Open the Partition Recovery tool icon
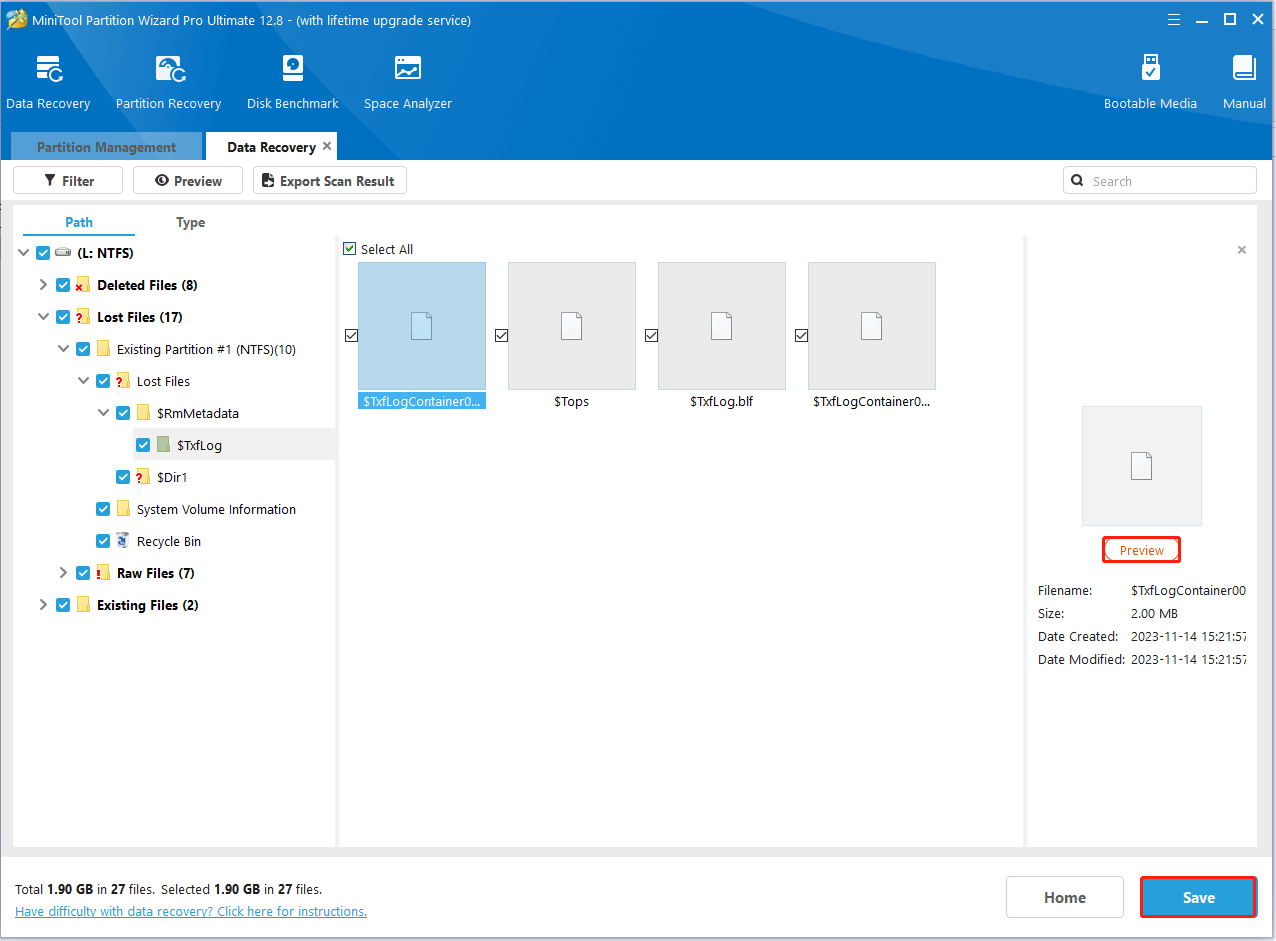The image size is (1276, 941). coord(169,69)
